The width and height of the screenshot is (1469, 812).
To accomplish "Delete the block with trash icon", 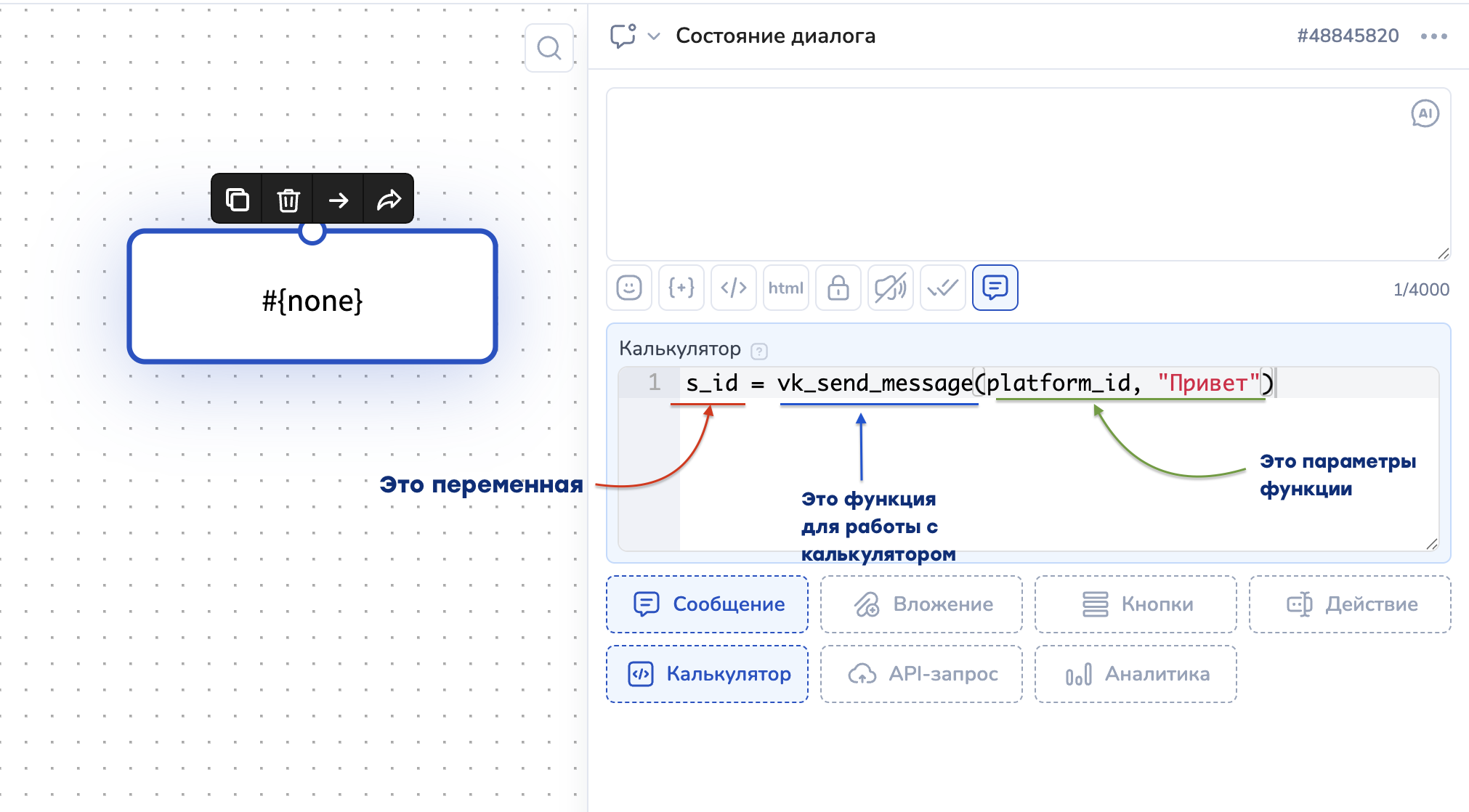I will point(288,199).
